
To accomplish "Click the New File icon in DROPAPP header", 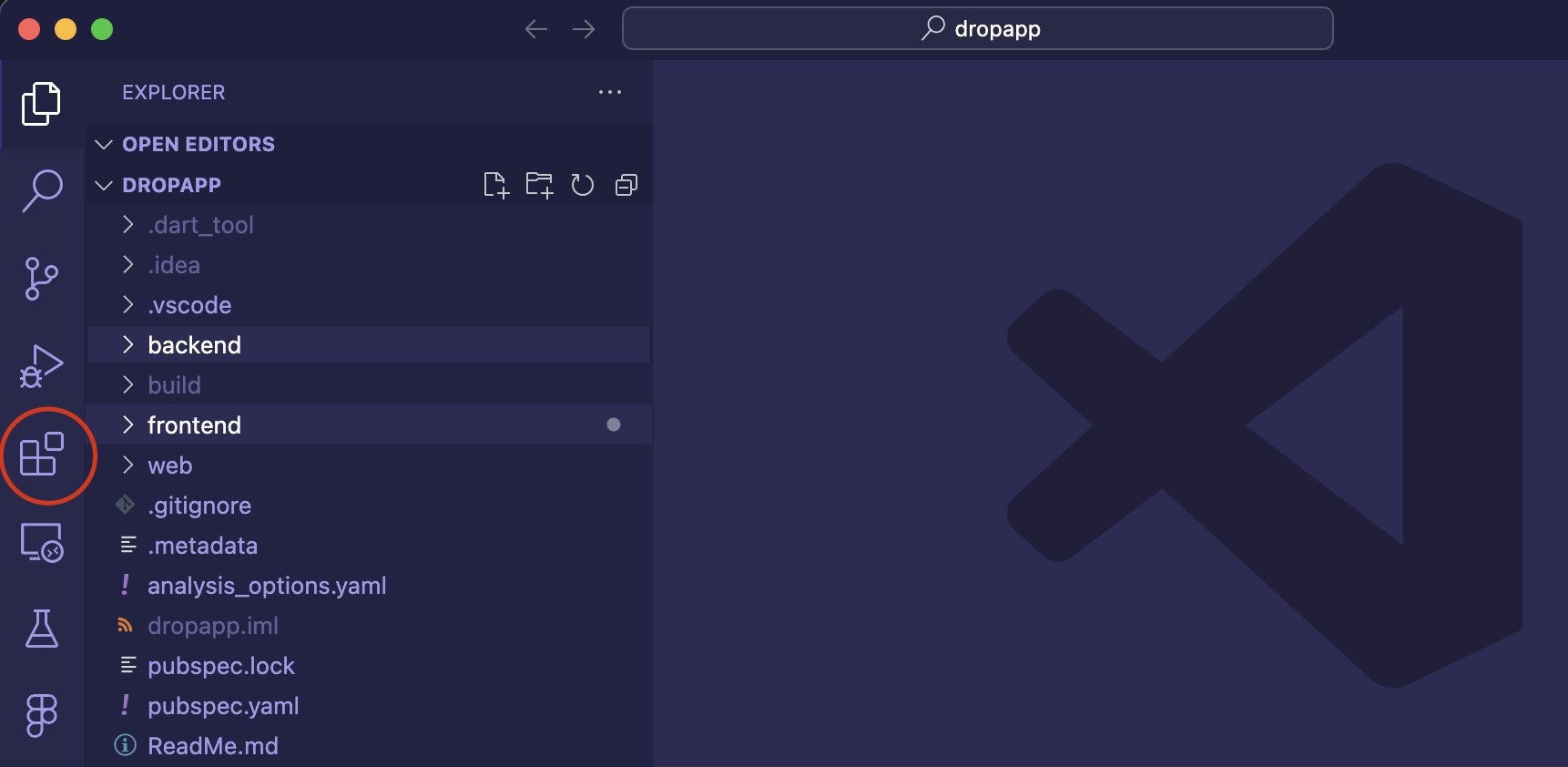I will point(495,185).
